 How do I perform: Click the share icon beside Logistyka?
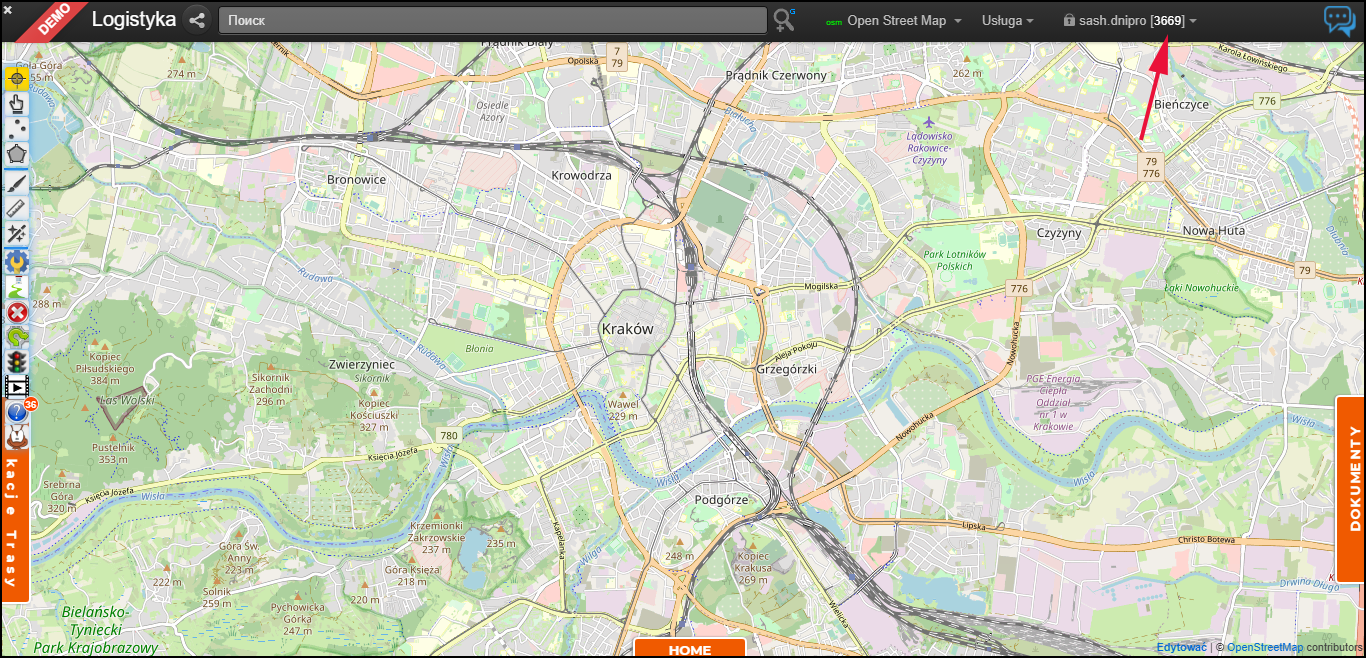click(196, 20)
